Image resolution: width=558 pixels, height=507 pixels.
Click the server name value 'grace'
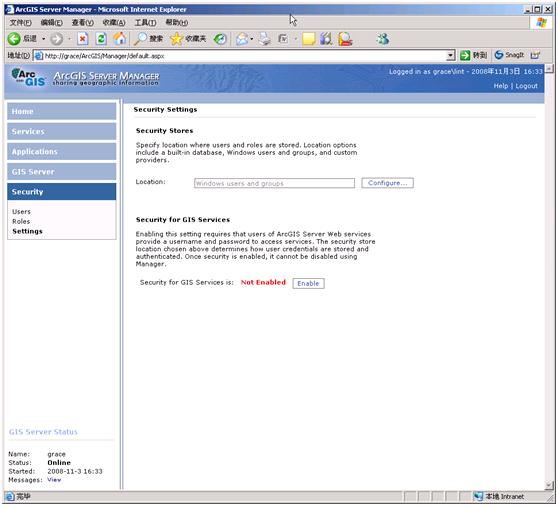pos(57,454)
